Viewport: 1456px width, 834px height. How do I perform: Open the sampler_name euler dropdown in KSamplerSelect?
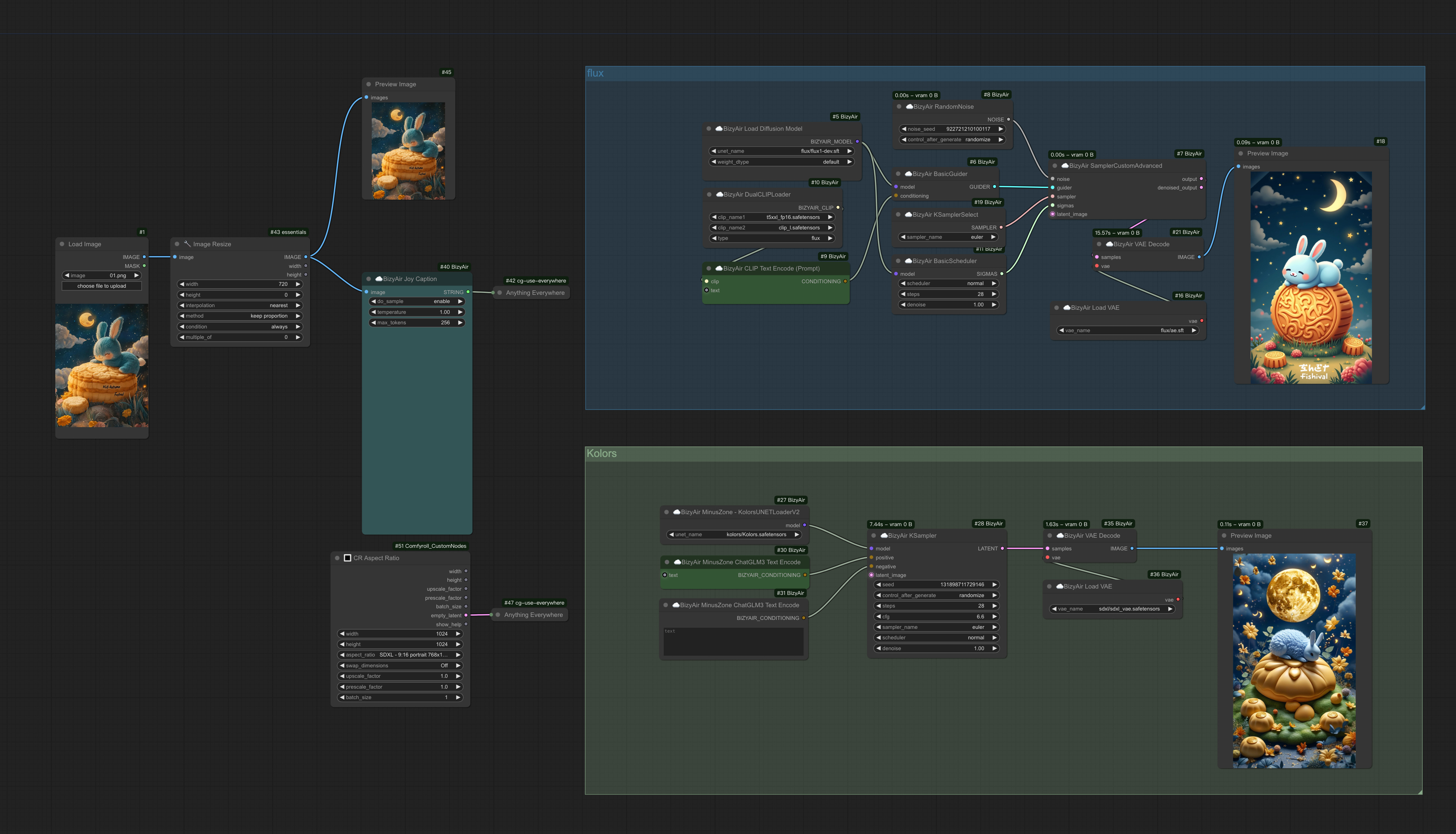point(948,237)
